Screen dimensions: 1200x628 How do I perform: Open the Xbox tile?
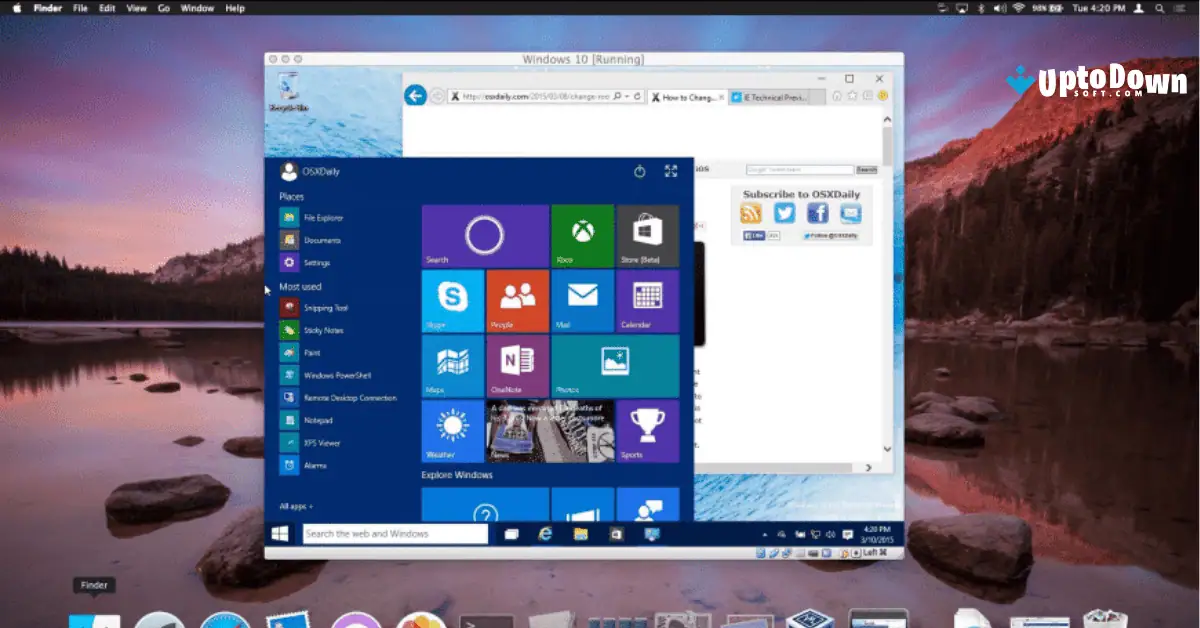583,235
